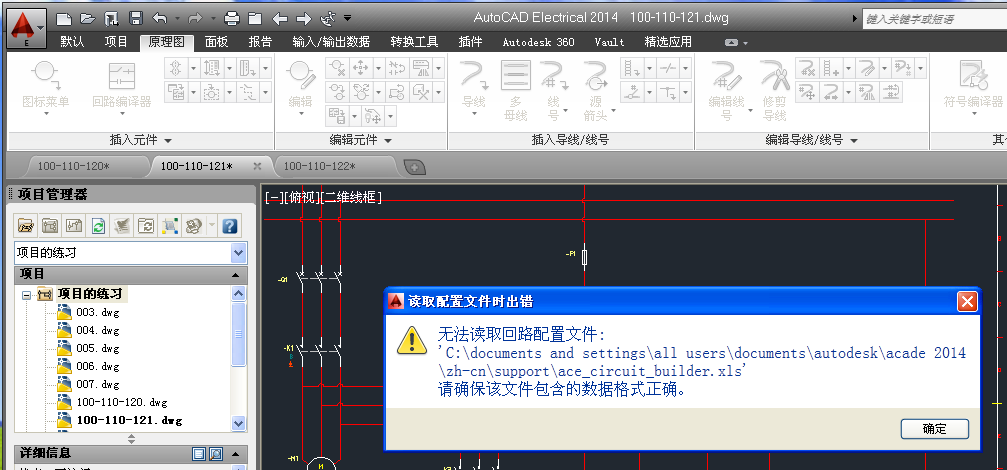Viewport: 1007px width, 470px height.
Task: Click the Plot/Print icon in quick access toolbar
Action: click(232, 18)
